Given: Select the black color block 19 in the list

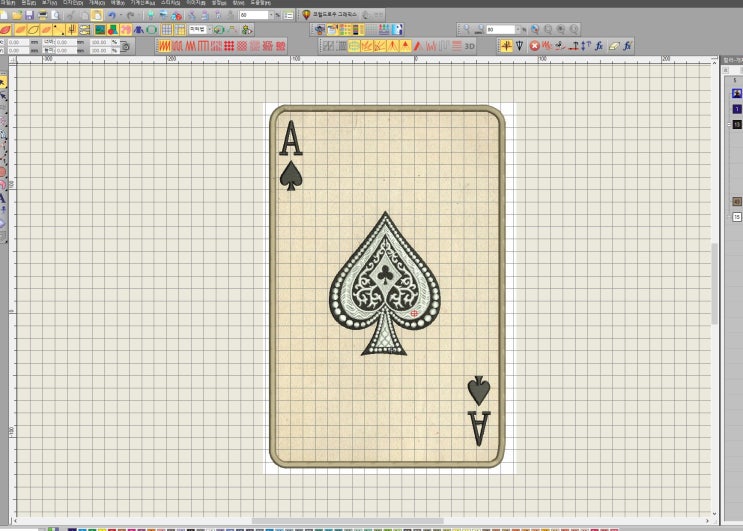Looking at the screenshot, I should (737, 125).
